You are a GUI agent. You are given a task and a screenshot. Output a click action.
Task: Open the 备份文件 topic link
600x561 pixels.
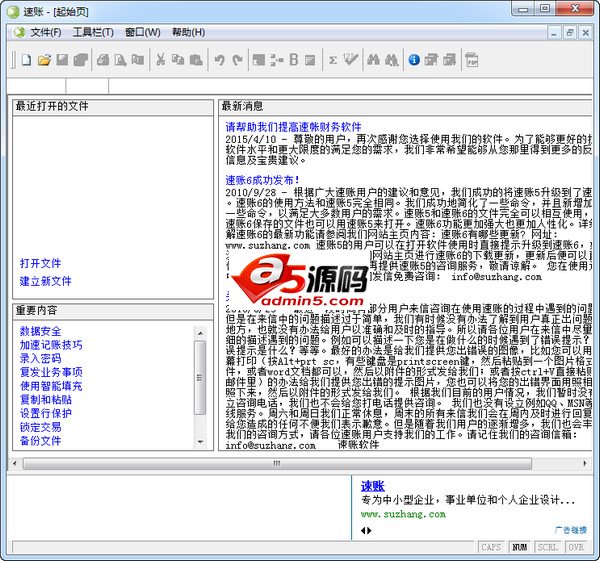(x=40, y=441)
